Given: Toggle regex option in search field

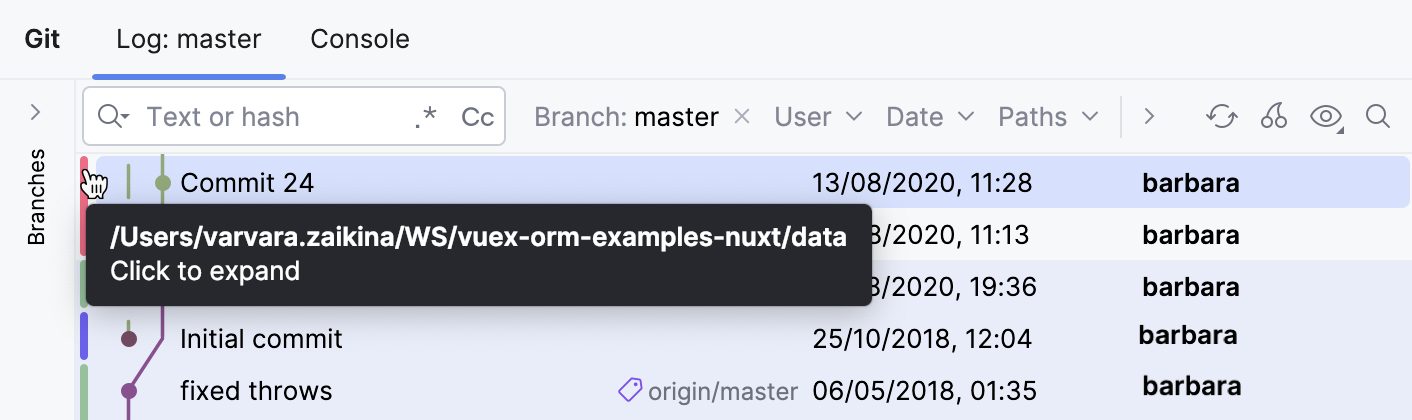Looking at the screenshot, I should pyautogui.click(x=426, y=117).
